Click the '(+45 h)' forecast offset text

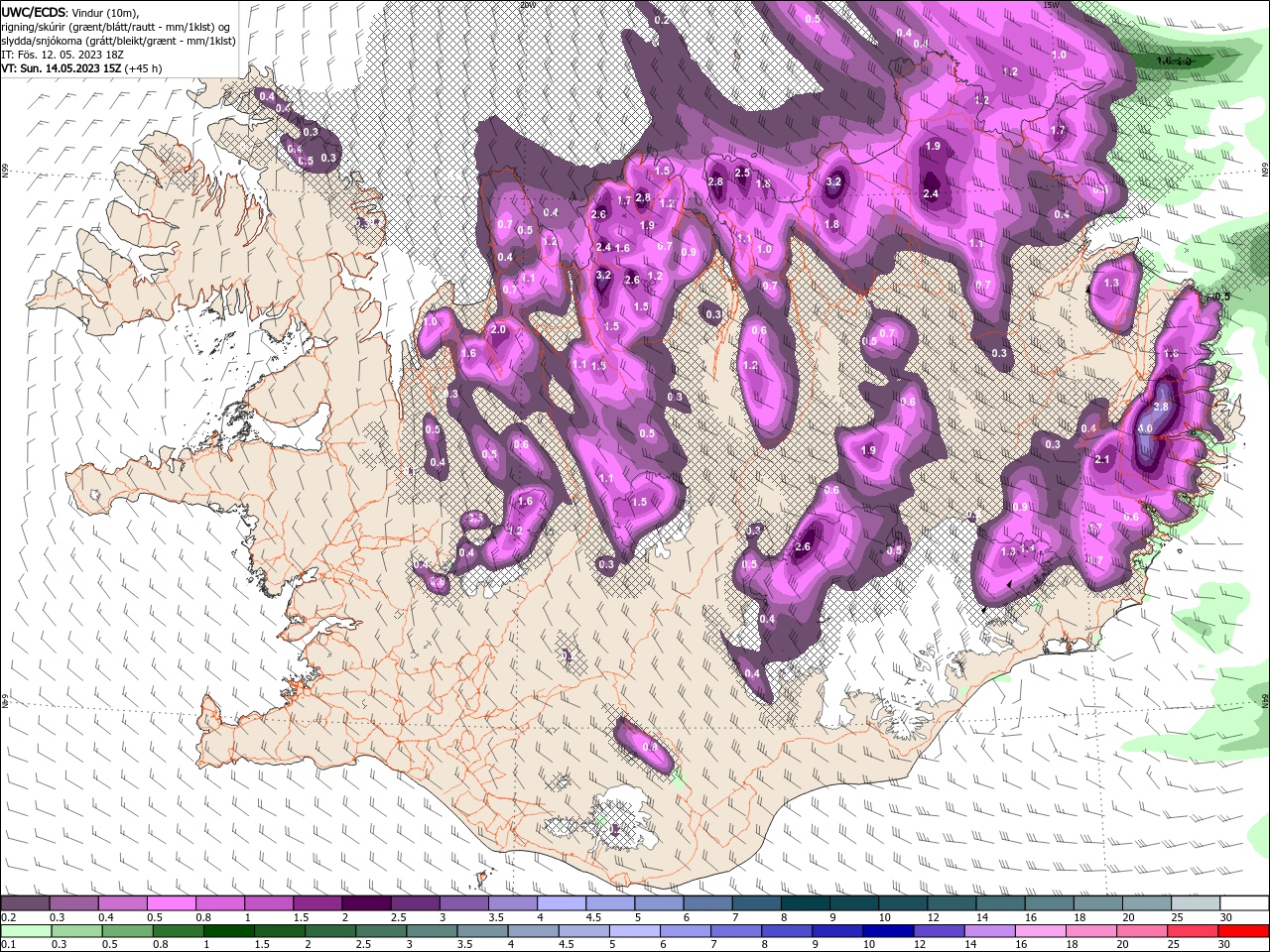coord(145,68)
